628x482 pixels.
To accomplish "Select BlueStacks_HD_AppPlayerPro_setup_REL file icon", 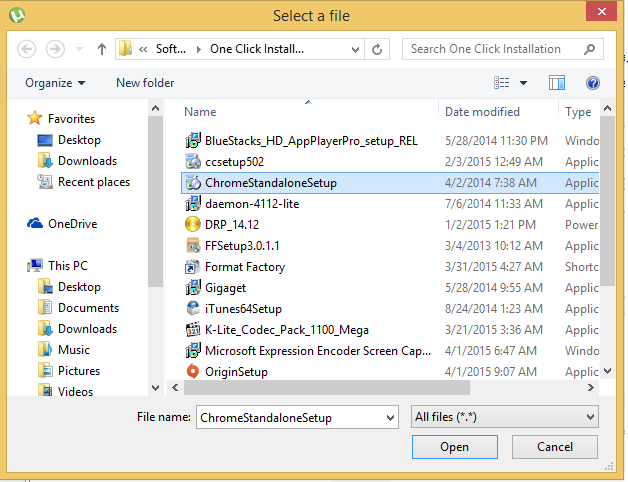I will click(193, 141).
